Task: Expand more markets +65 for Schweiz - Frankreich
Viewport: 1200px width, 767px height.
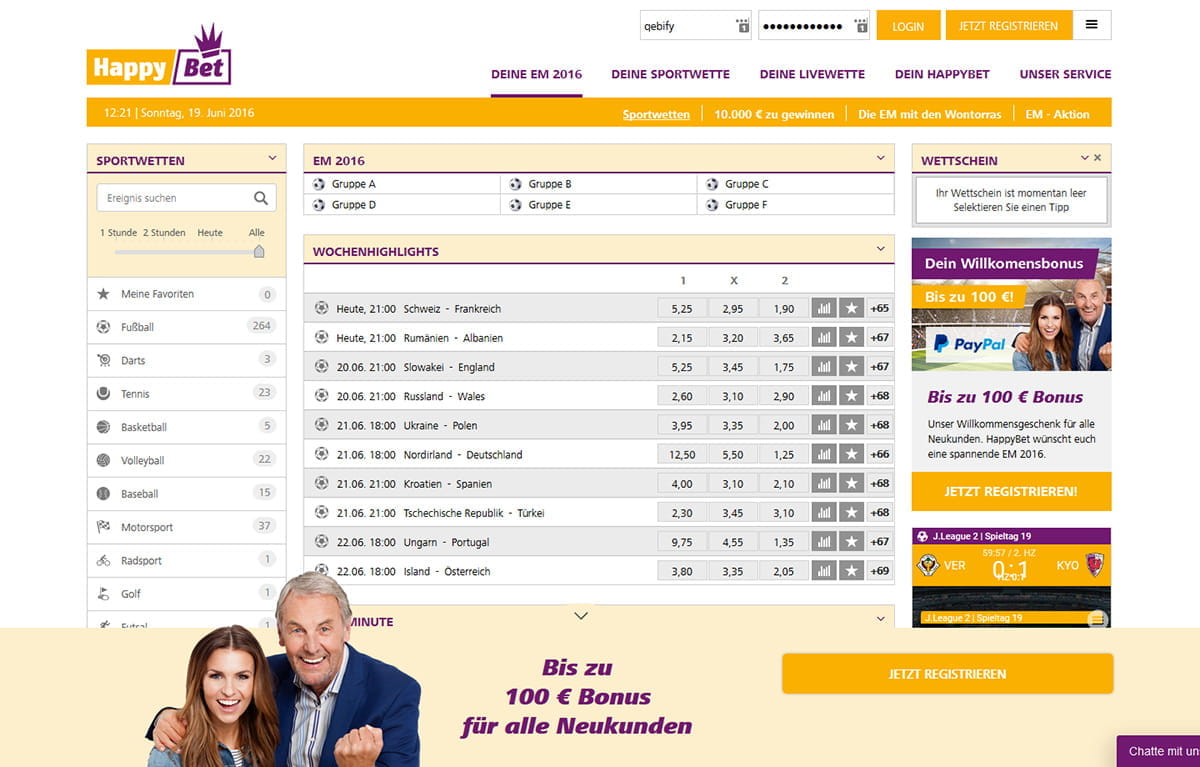Action: 880,309
